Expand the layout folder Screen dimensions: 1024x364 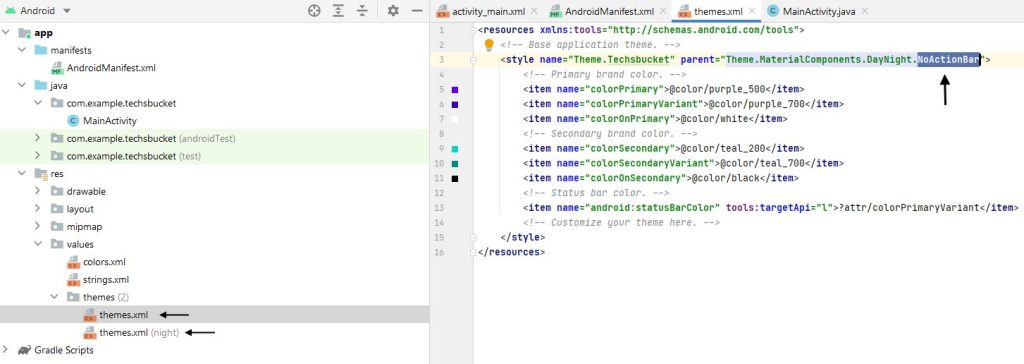[x=38, y=209]
